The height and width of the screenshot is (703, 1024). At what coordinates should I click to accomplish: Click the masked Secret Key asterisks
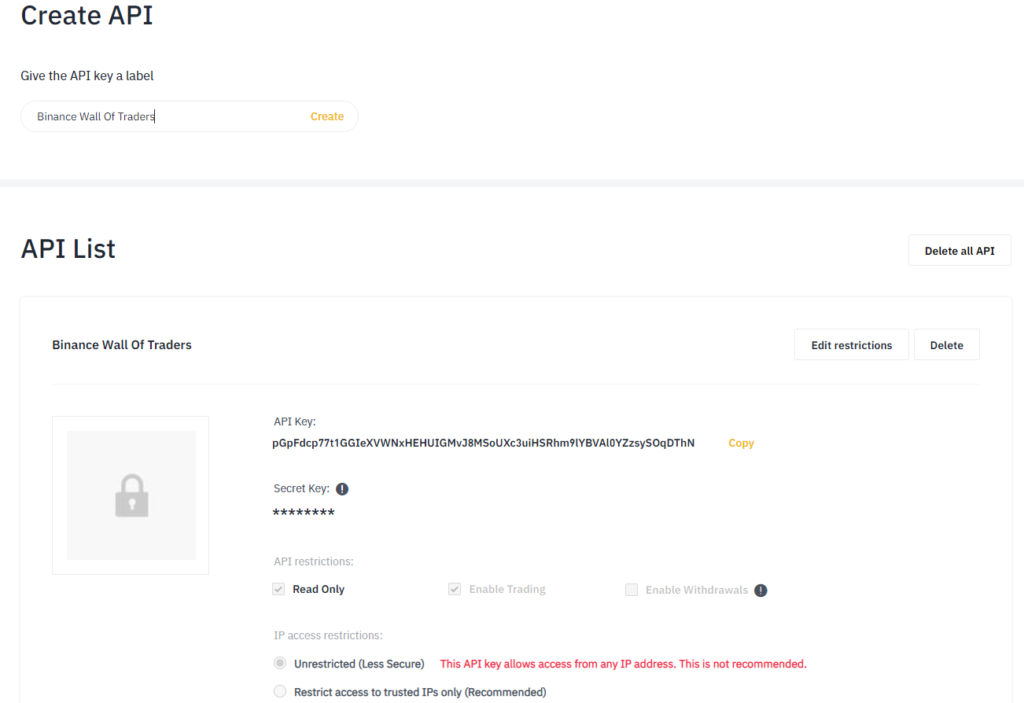pos(304,512)
